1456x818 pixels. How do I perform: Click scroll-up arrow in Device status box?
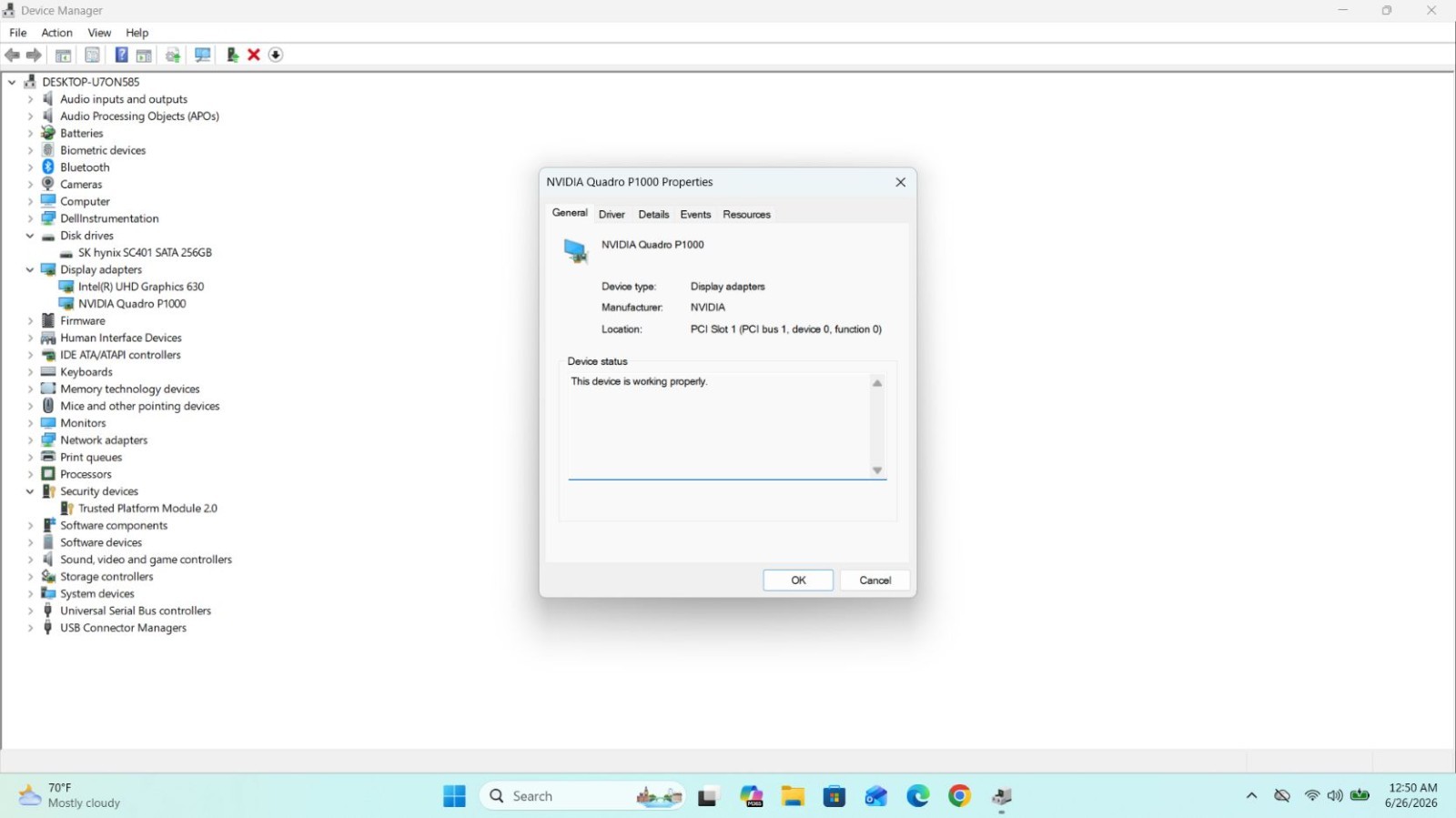click(x=877, y=383)
